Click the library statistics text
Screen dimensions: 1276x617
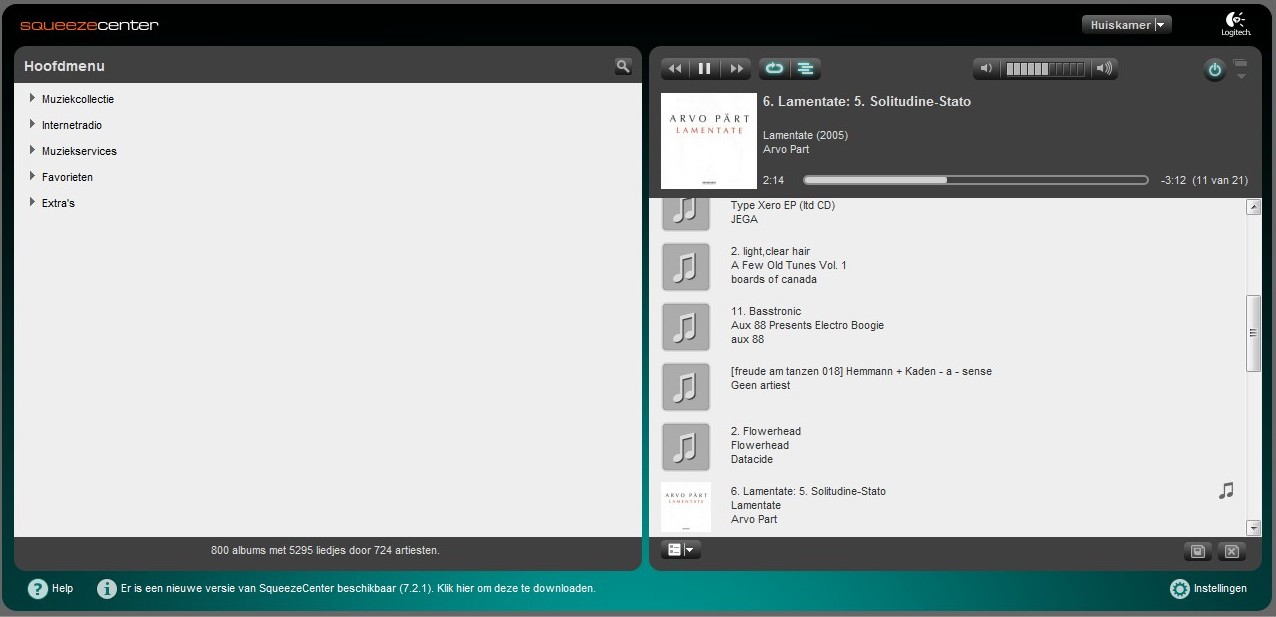[x=325, y=550]
